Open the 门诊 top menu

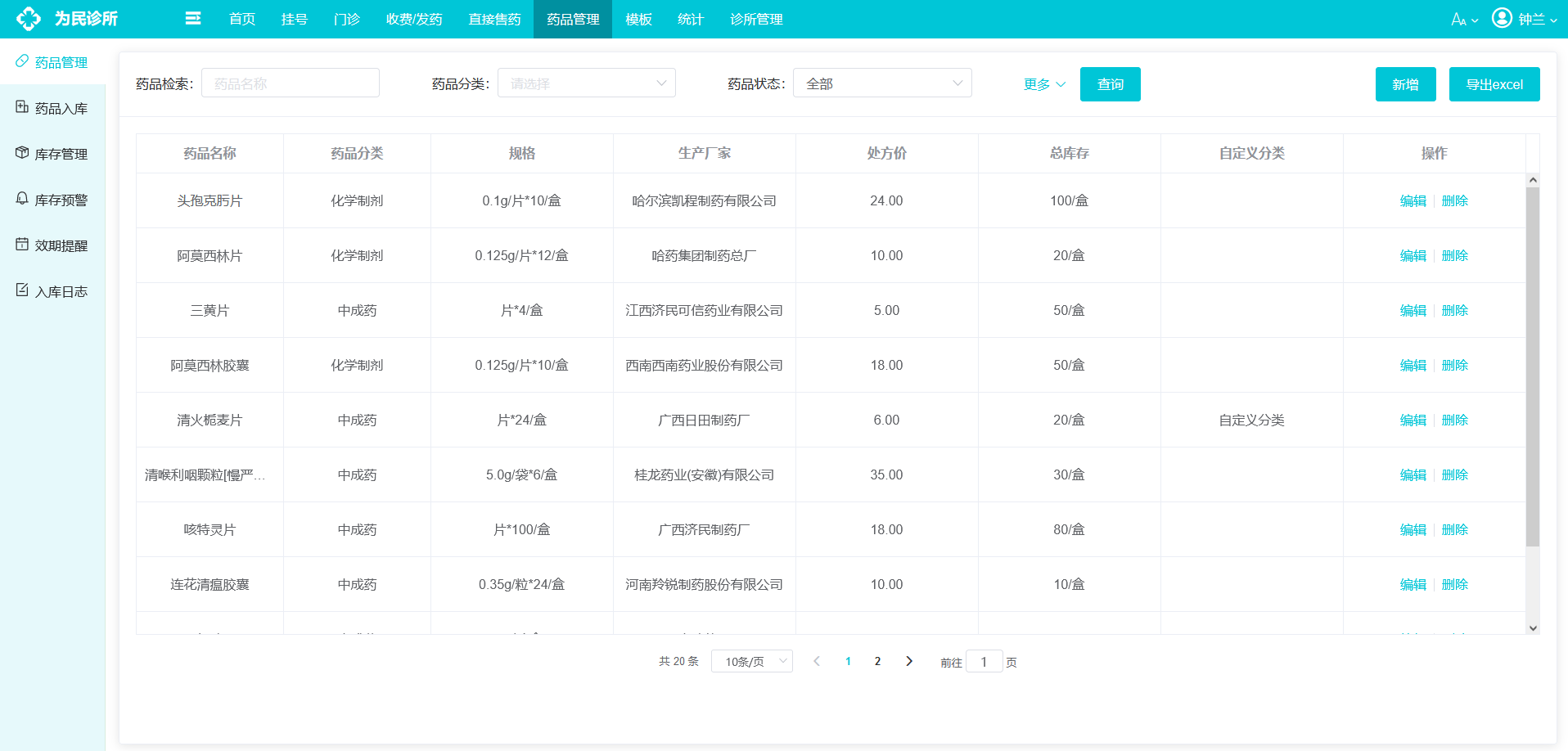(x=347, y=19)
